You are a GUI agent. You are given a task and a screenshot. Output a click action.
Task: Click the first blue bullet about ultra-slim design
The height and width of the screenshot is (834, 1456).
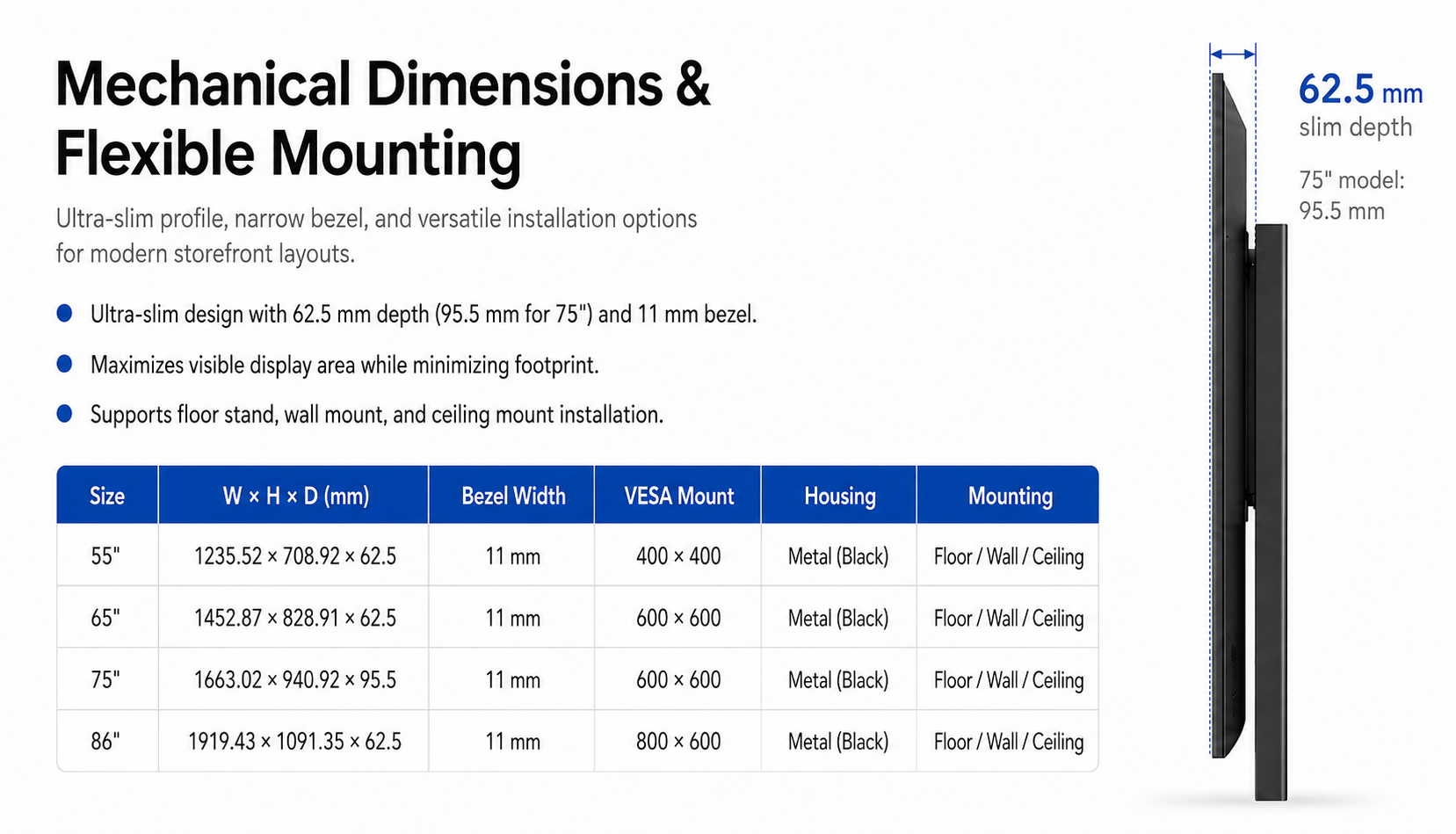tap(64, 313)
